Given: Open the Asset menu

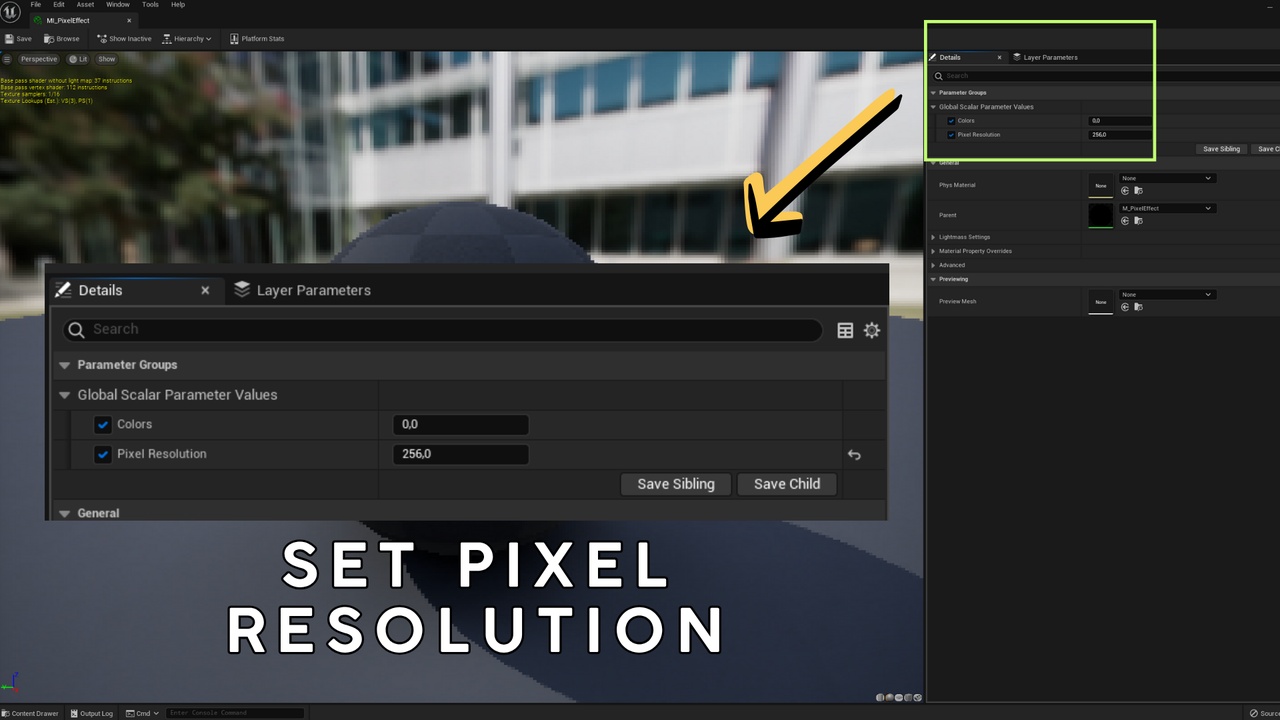Looking at the screenshot, I should (x=86, y=5).
